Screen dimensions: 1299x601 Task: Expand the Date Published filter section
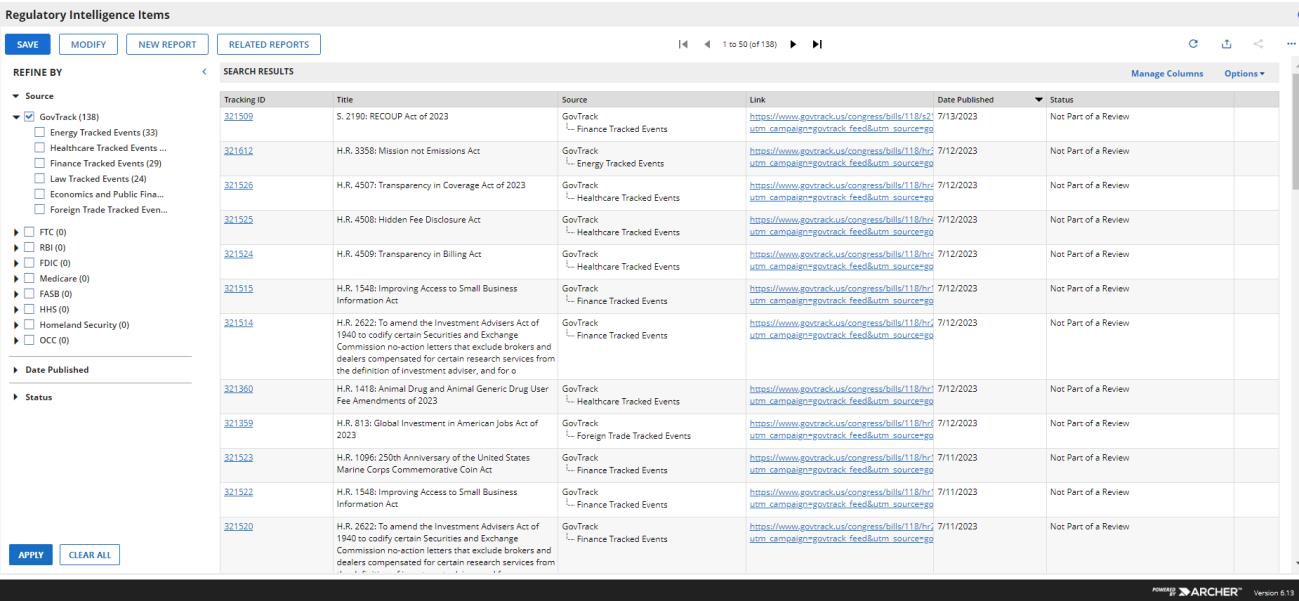coord(56,370)
